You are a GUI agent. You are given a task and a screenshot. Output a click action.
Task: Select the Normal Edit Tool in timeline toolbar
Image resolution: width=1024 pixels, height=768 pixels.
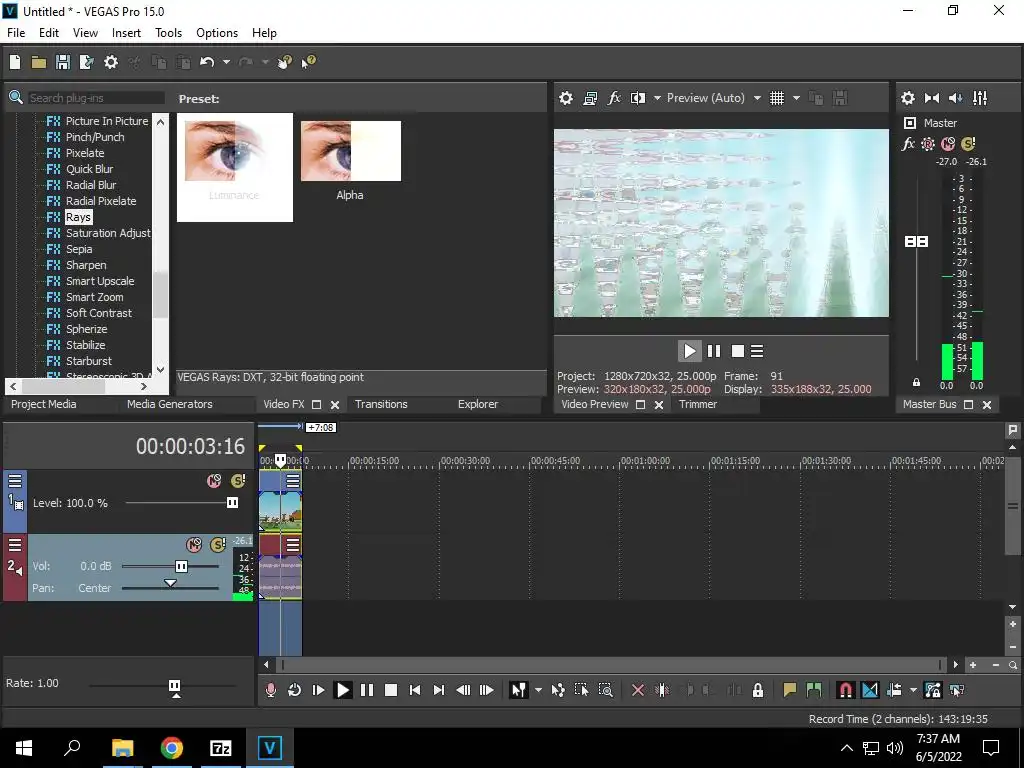coord(519,690)
